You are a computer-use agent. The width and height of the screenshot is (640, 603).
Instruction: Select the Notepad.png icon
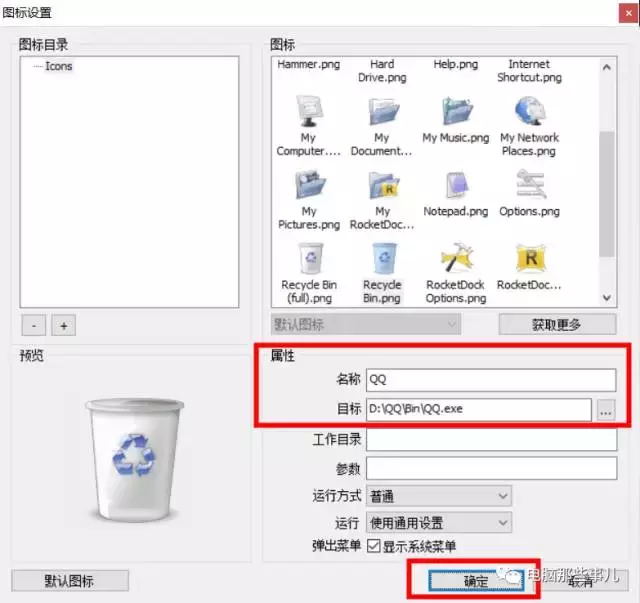click(457, 185)
